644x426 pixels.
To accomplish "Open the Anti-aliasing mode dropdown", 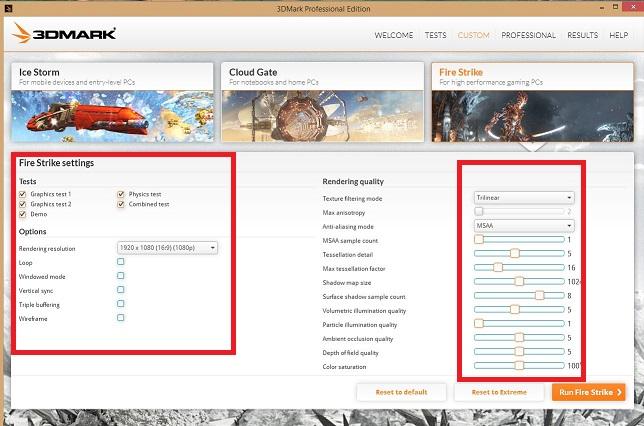I will 524,226.
